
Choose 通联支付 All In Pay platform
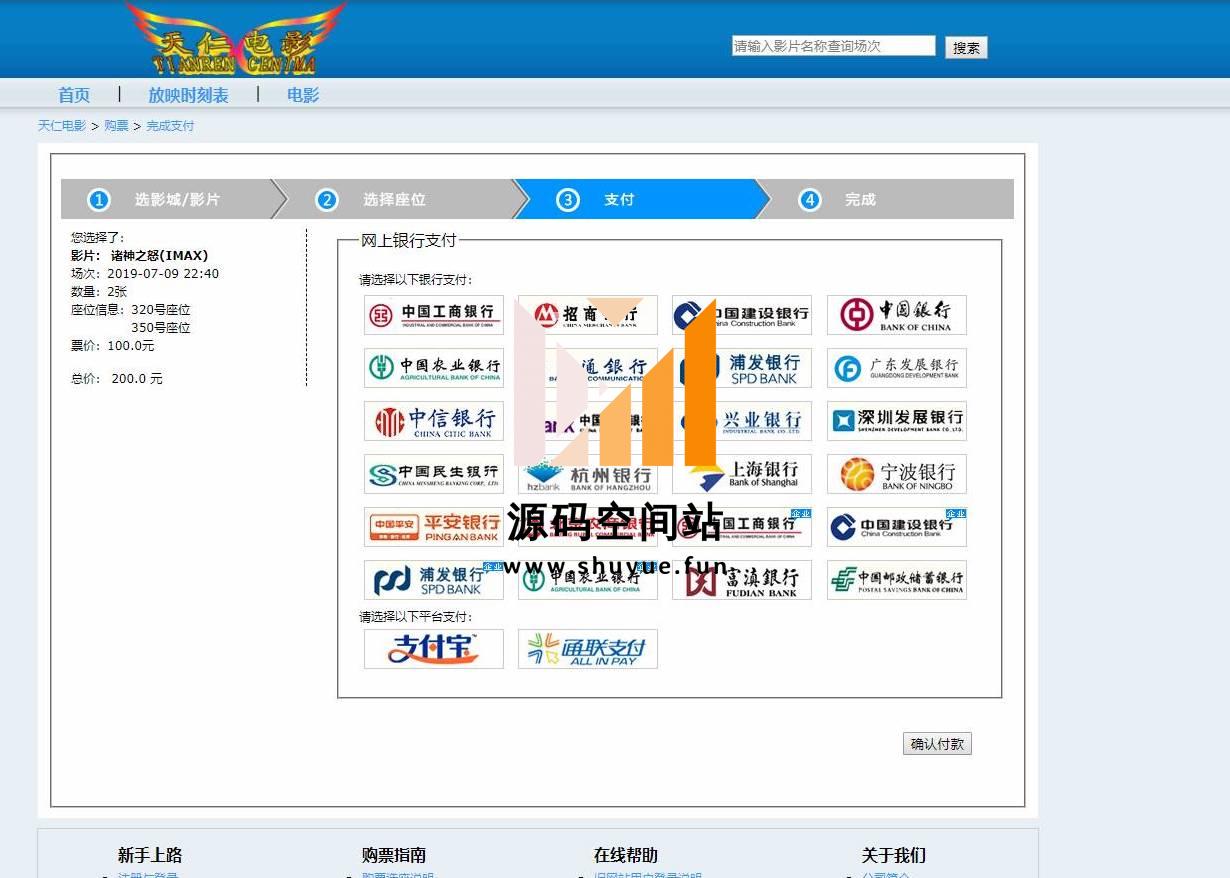click(x=588, y=649)
